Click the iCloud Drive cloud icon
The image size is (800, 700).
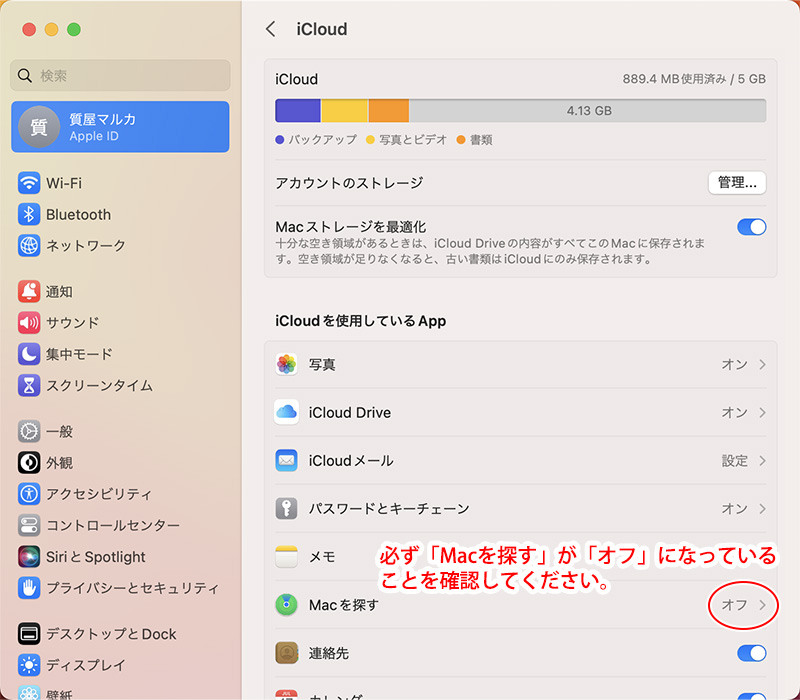(287, 413)
